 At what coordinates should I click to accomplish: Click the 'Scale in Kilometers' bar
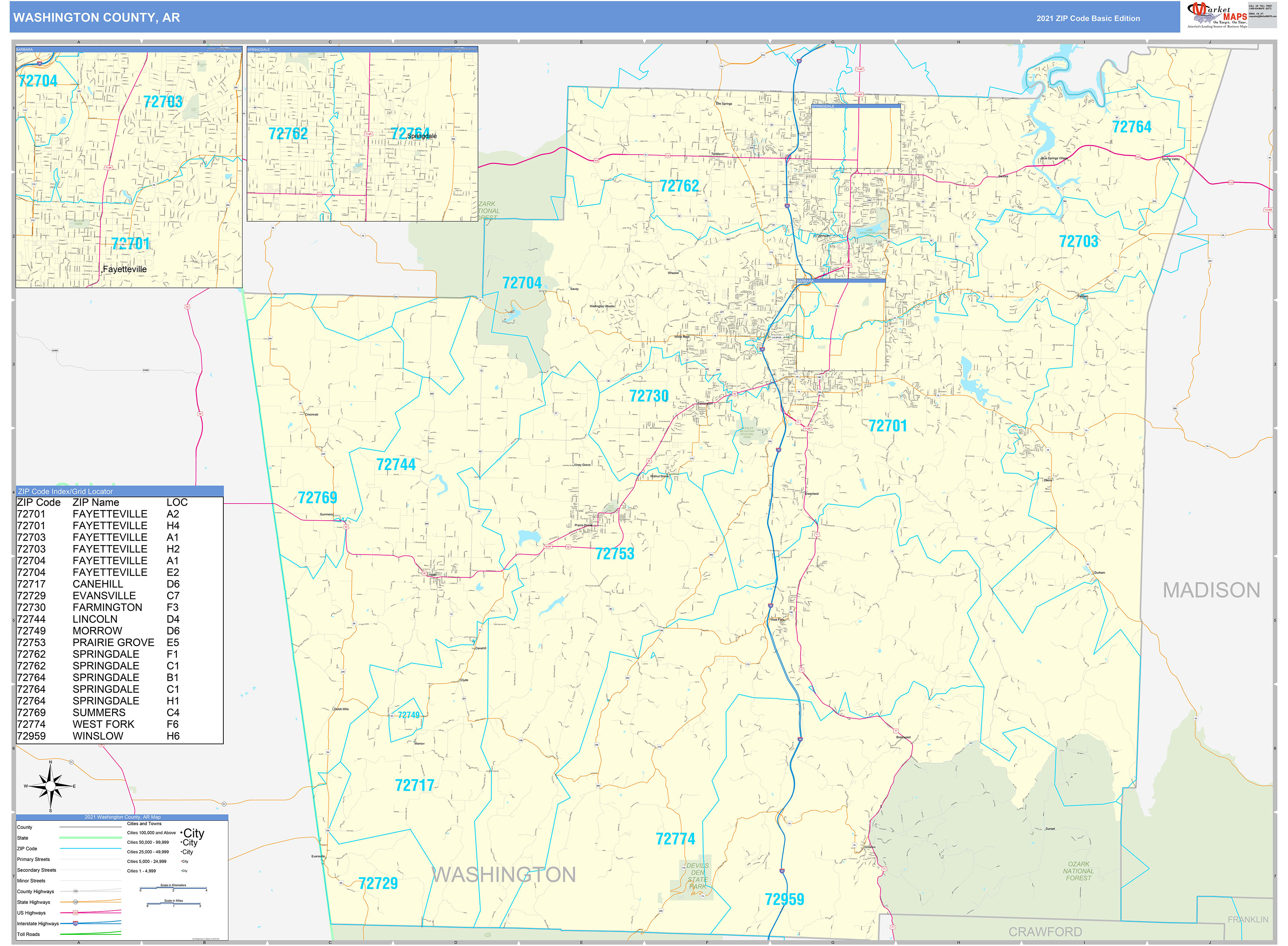pos(173,888)
